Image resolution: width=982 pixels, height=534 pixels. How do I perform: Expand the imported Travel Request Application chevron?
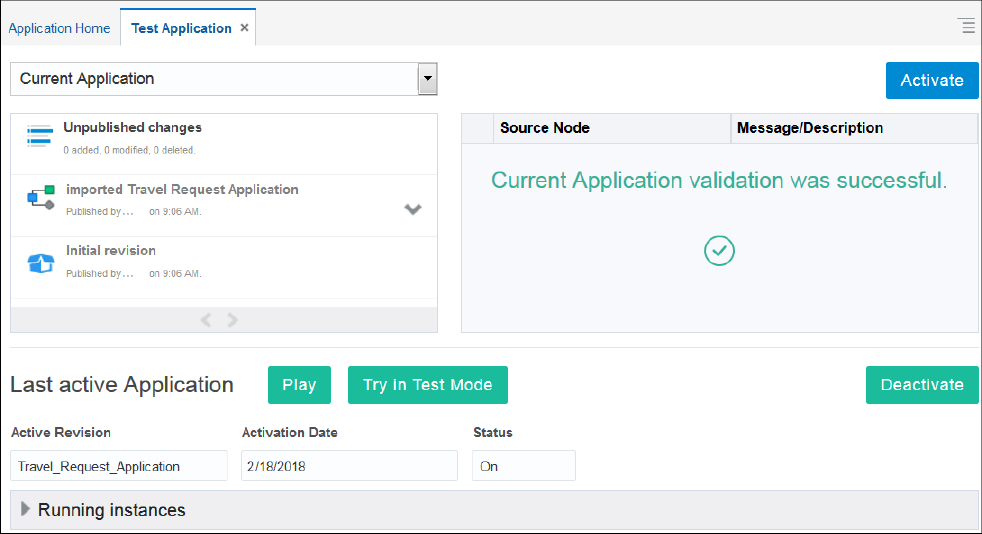coord(412,208)
